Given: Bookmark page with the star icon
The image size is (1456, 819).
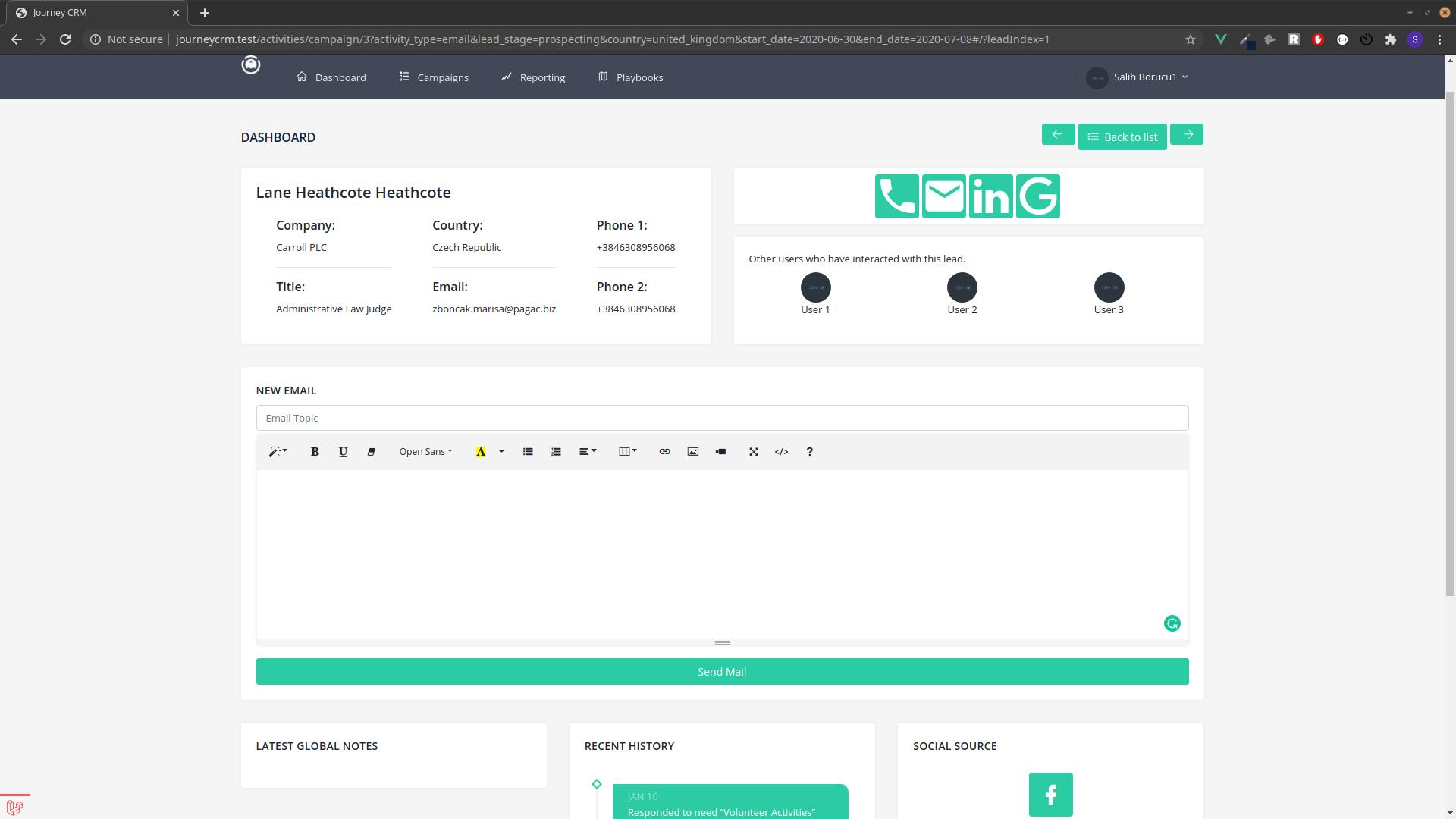Looking at the screenshot, I should click(1191, 39).
